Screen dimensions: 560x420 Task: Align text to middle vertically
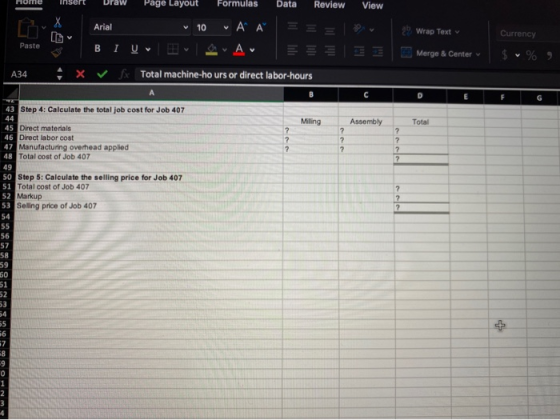pos(311,28)
